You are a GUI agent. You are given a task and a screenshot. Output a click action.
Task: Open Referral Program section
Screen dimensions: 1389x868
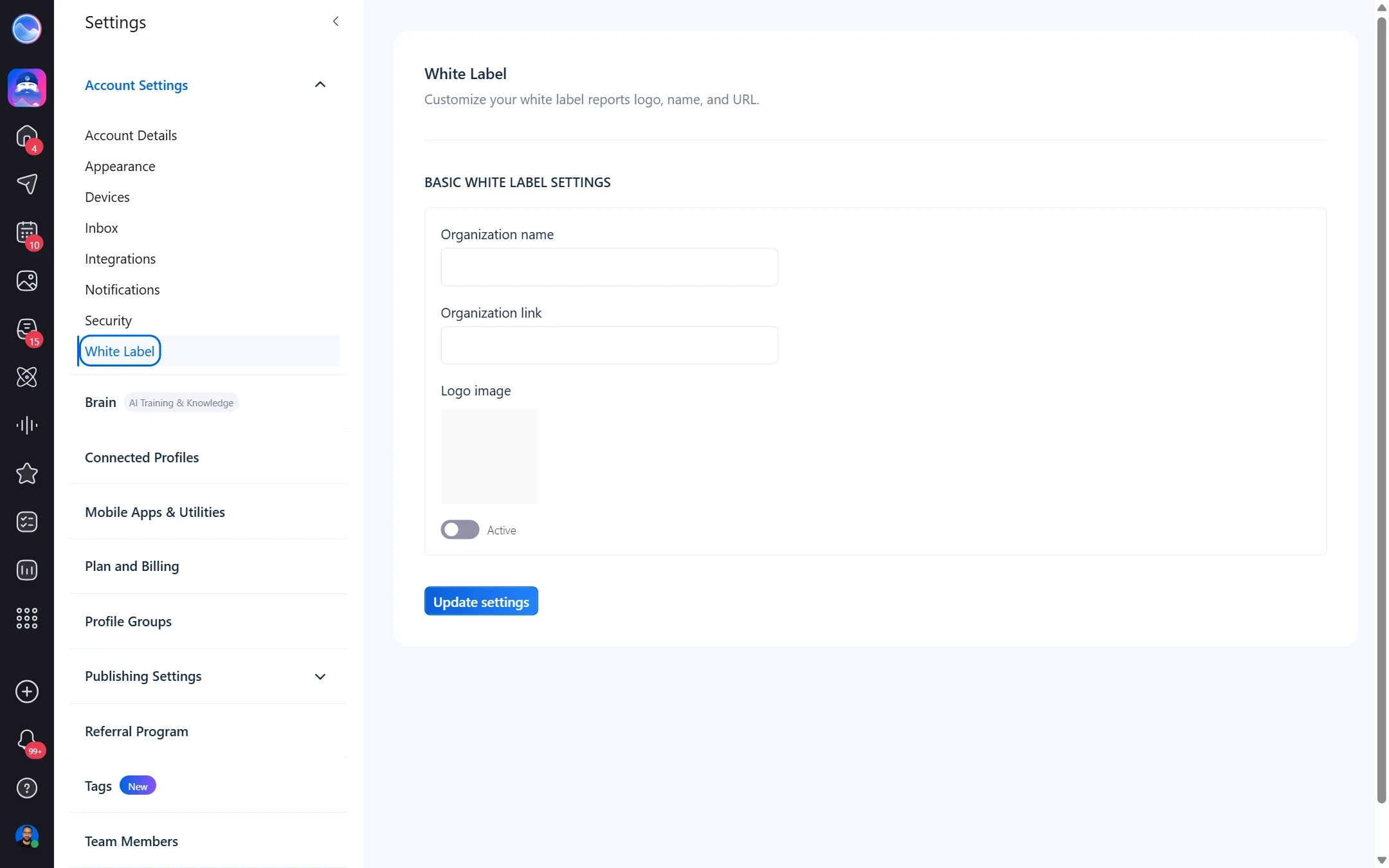[136, 732]
